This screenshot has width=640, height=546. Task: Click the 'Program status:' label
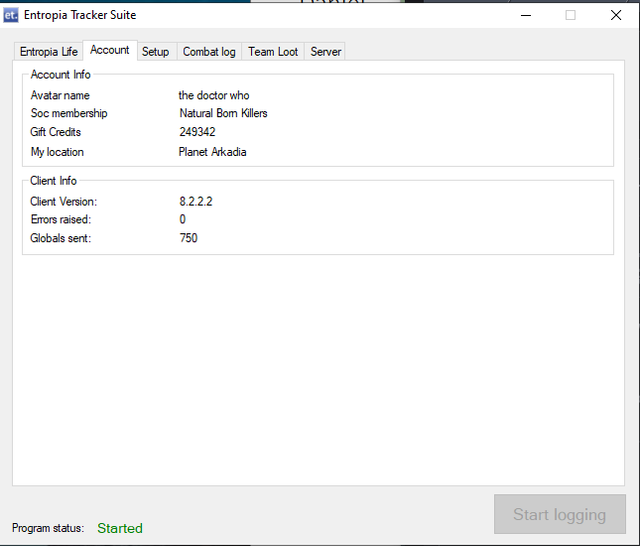(48, 528)
